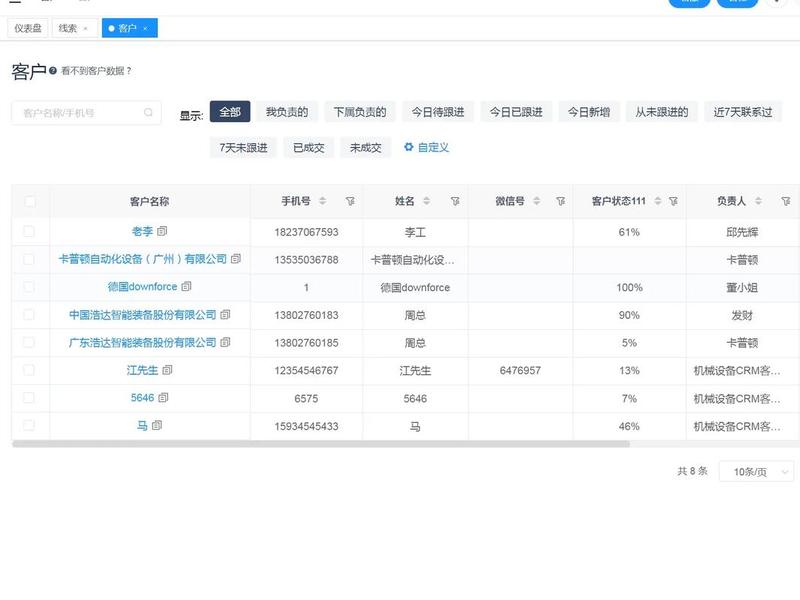Image resolution: width=800 pixels, height=600 pixels.
Task: Filter by 从未跟进的
Action: [x=662, y=112]
